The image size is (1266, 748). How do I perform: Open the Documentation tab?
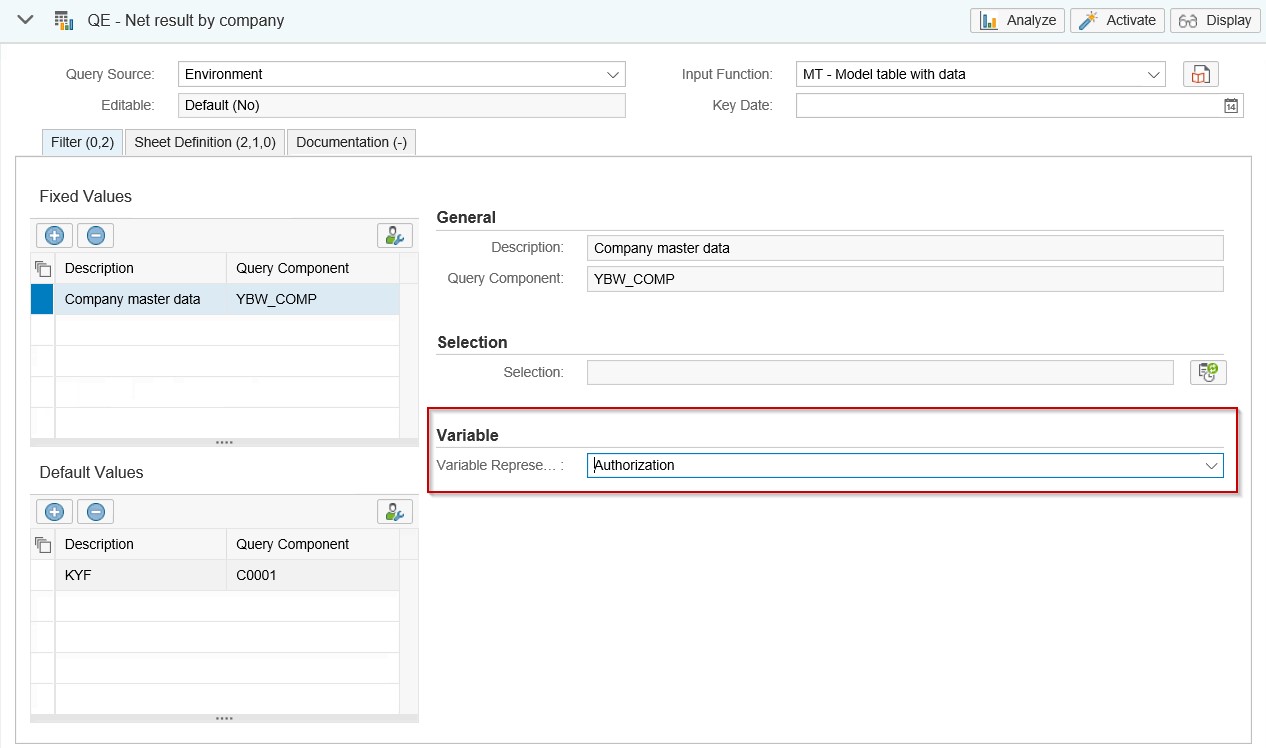[x=351, y=142]
